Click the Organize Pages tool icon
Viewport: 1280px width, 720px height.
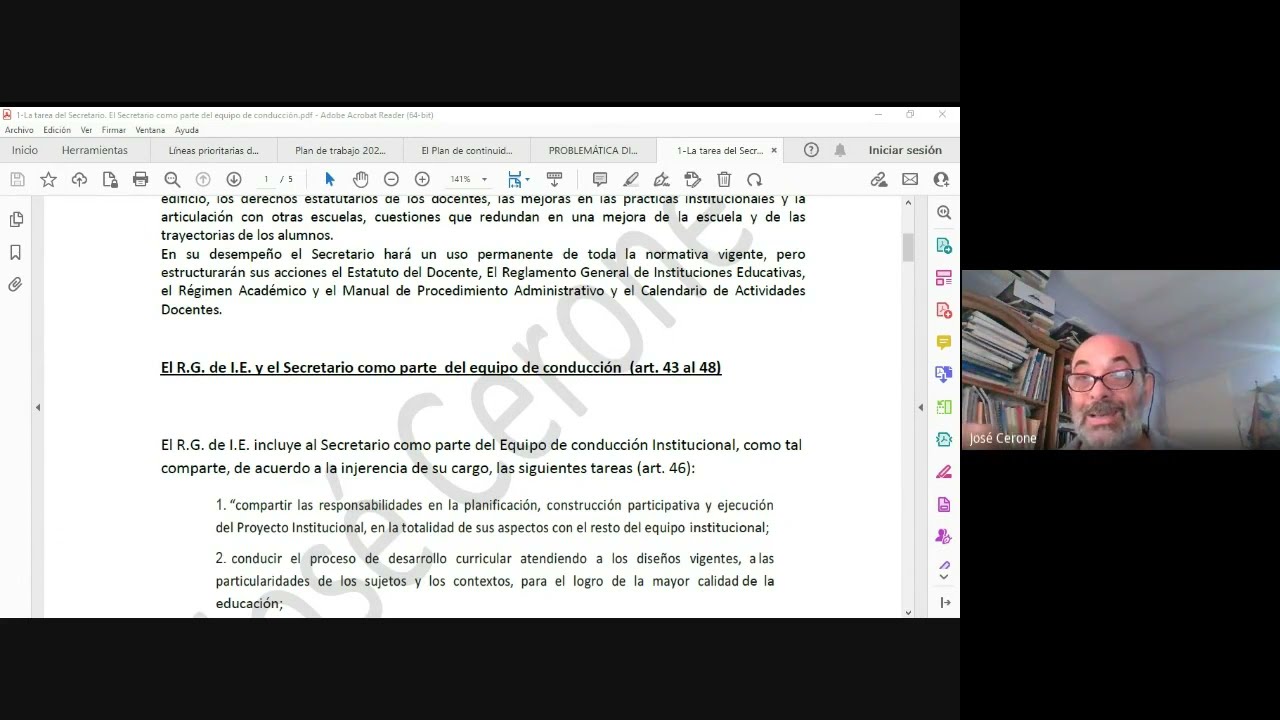tap(944, 406)
